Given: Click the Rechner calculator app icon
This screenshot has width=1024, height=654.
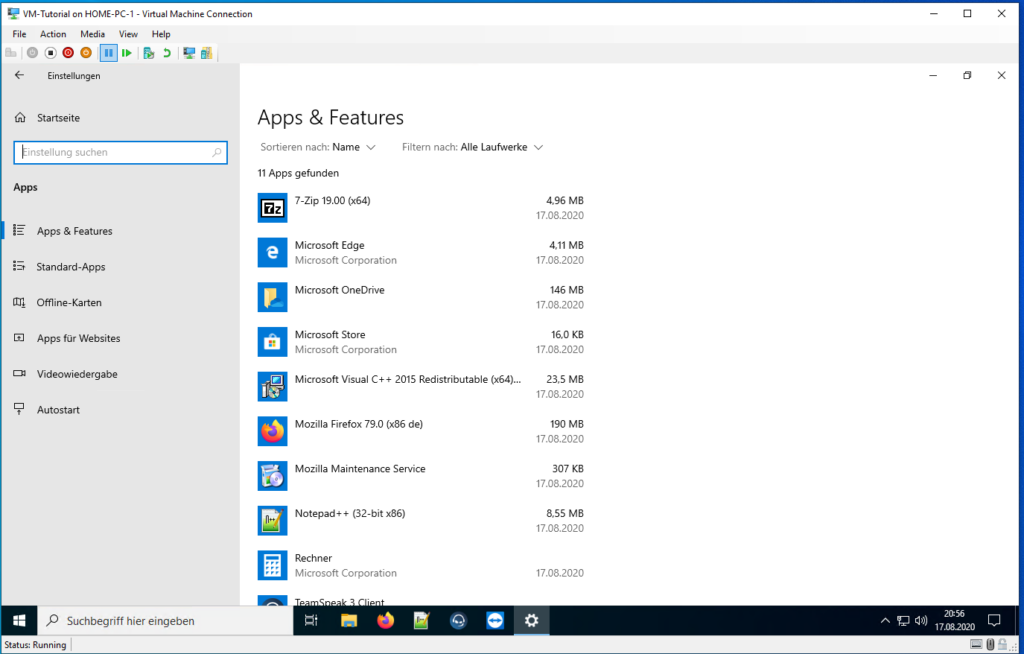Looking at the screenshot, I should tap(272, 565).
